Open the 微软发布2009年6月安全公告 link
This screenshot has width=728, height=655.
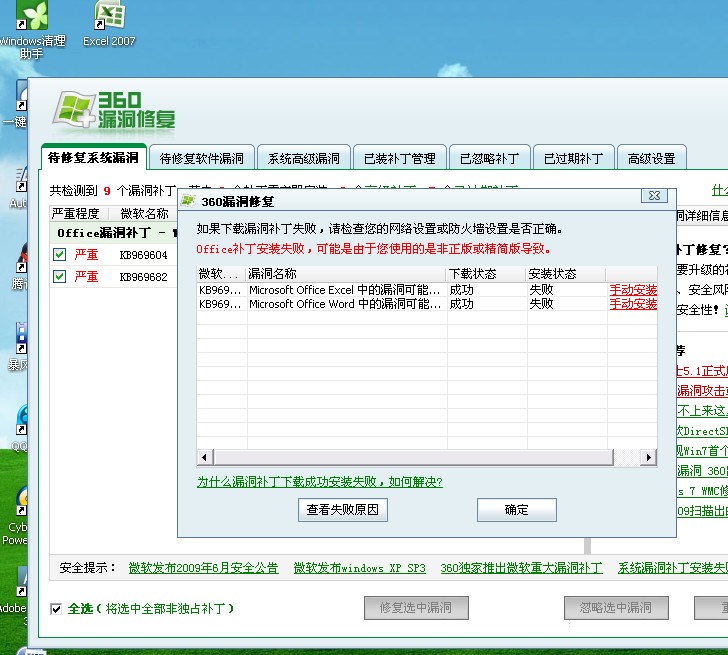203,568
